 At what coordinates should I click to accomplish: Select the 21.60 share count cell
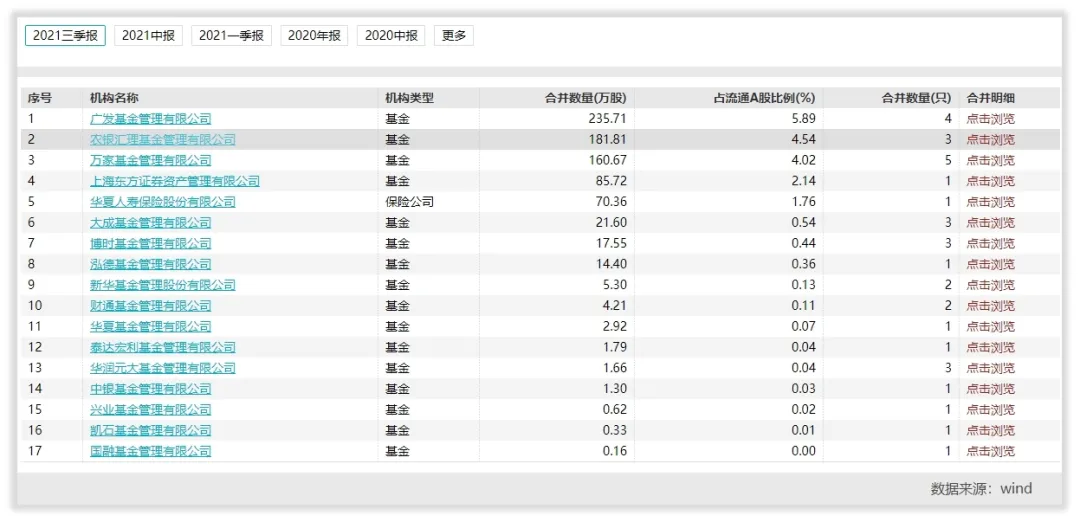610,222
